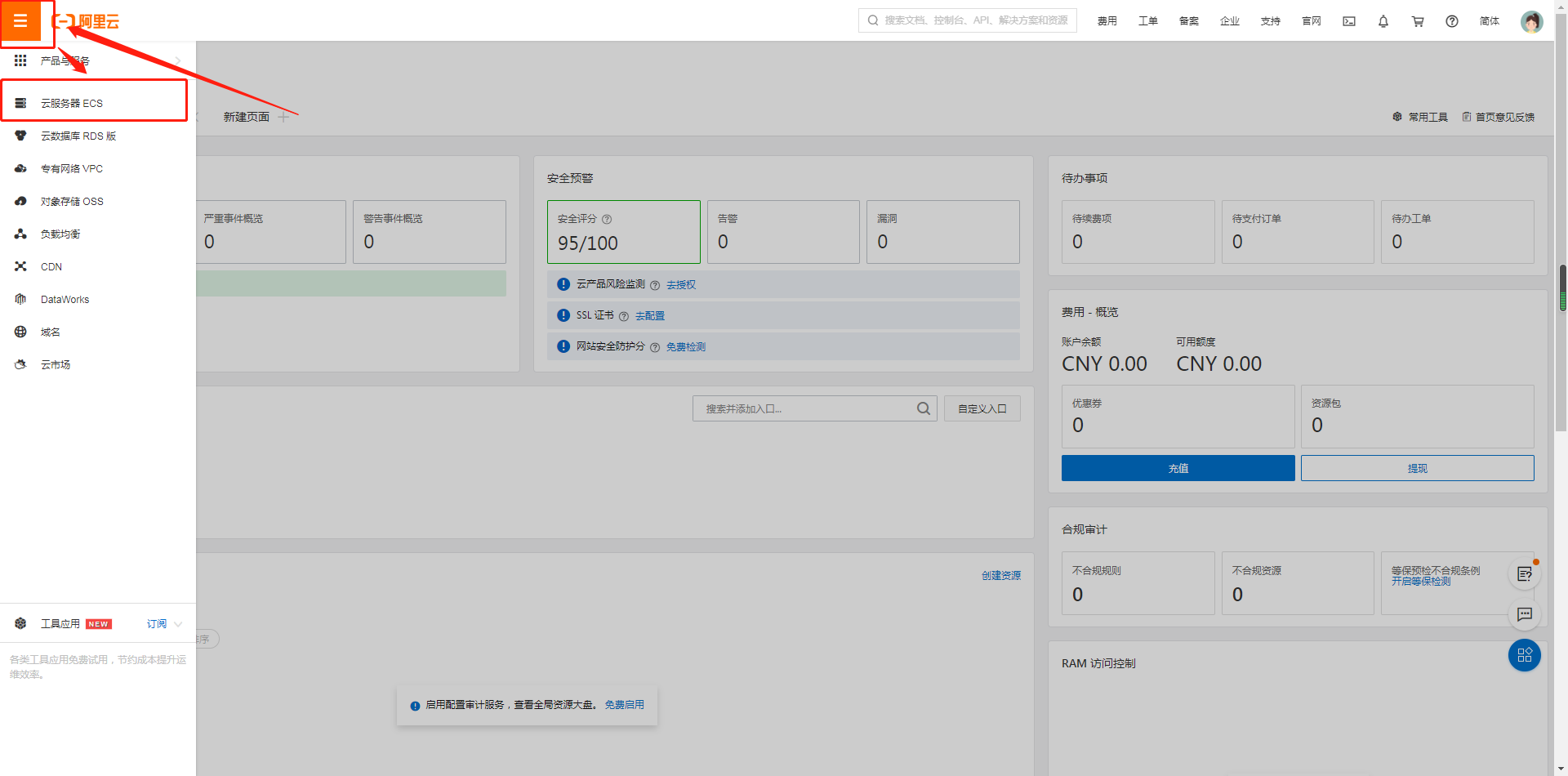Screen dimensions: 1568x776
Task: Click the 云数据库 RDS 版 sidebar icon
Action: [21, 136]
